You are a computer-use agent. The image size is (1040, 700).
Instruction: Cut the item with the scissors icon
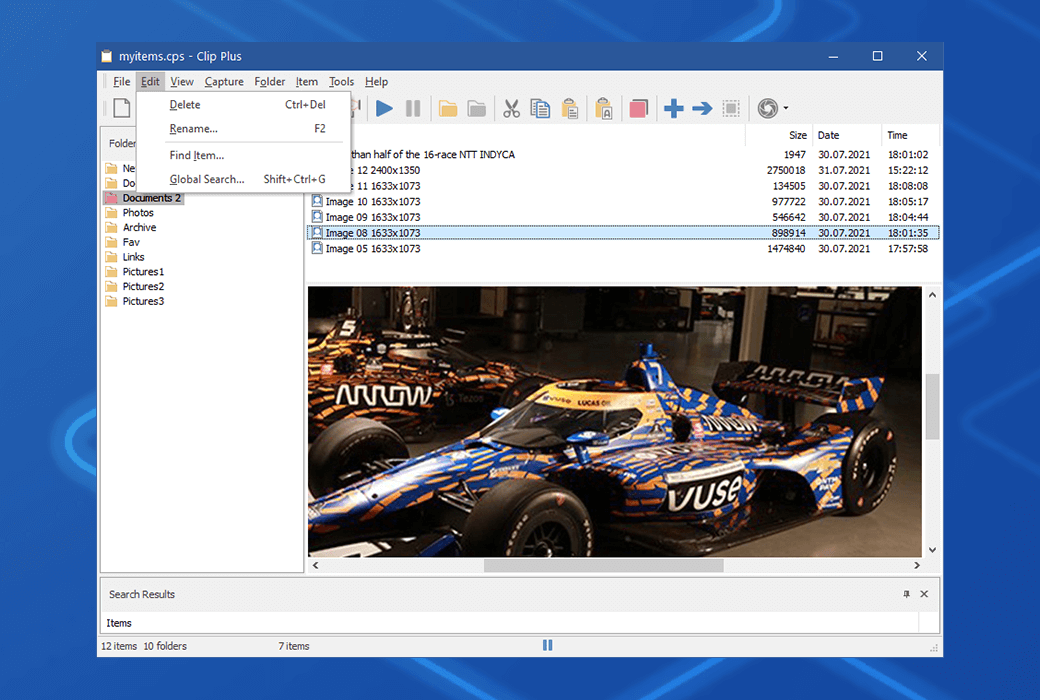pos(511,108)
